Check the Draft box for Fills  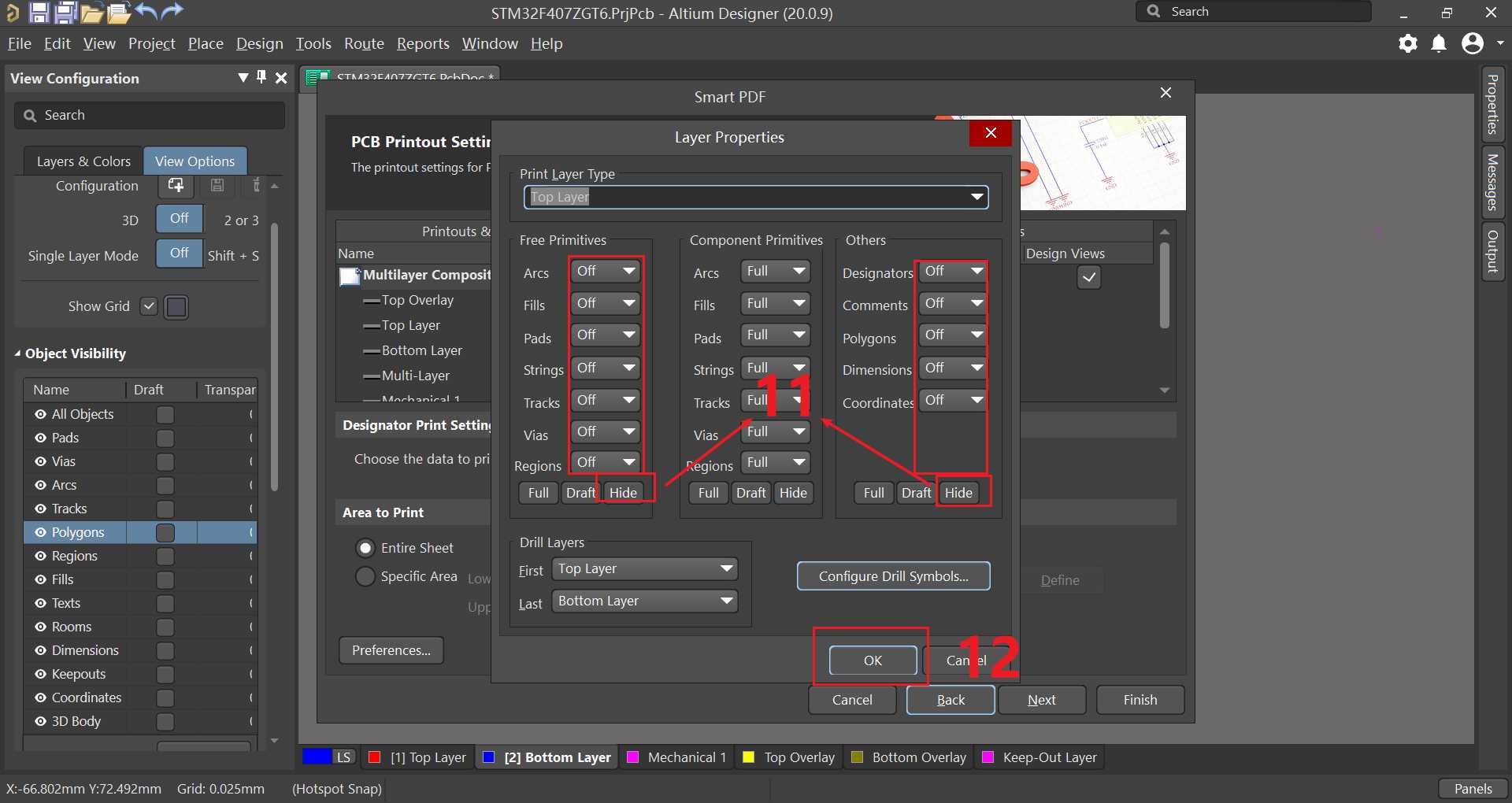point(165,580)
